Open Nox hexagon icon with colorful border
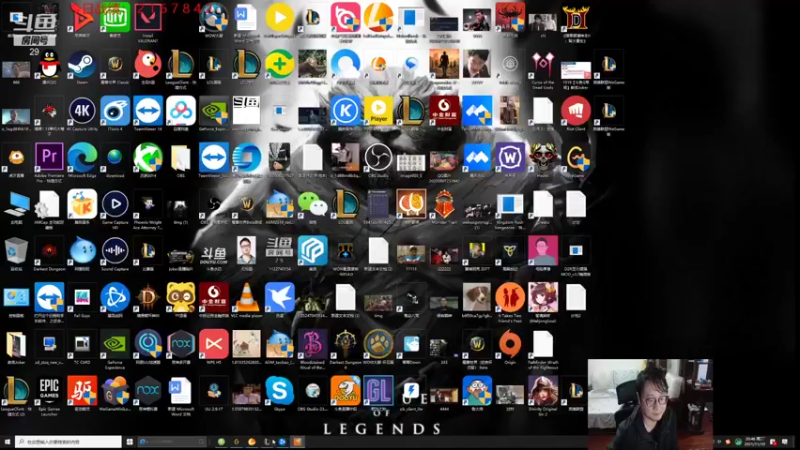 coord(181,344)
